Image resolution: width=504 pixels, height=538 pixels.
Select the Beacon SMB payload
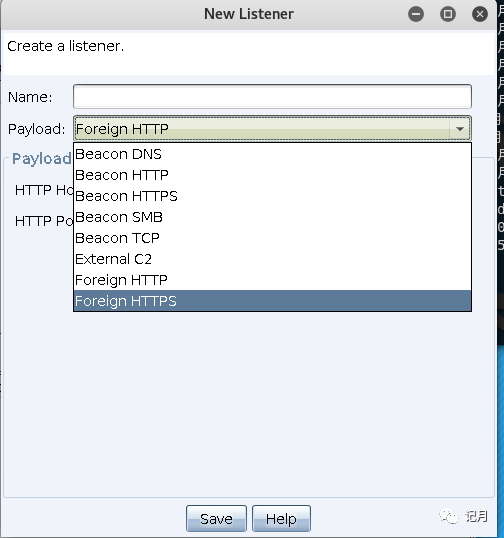(272, 217)
